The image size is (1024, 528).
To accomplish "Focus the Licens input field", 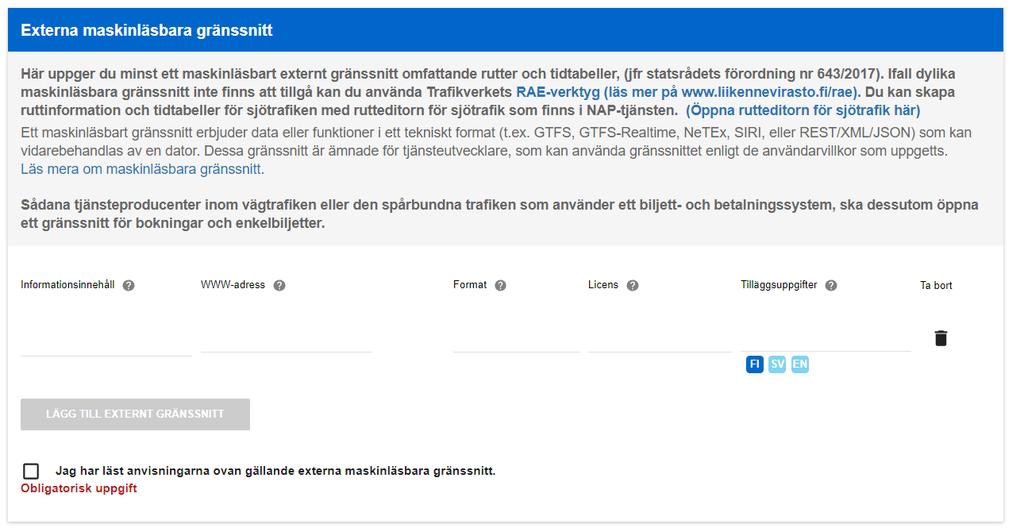I will pyautogui.click(x=660, y=340).
